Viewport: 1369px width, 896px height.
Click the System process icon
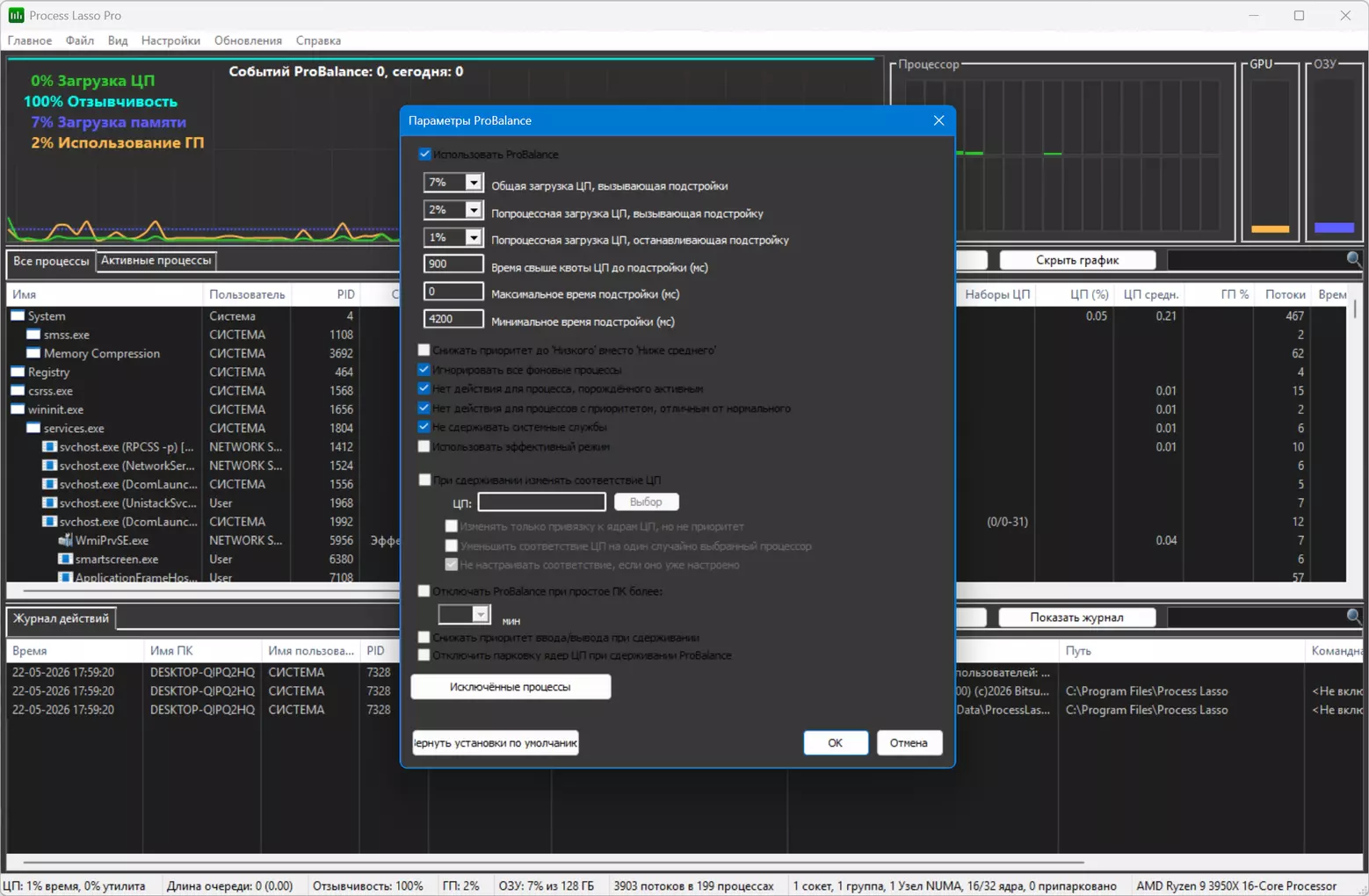[18, 315]
